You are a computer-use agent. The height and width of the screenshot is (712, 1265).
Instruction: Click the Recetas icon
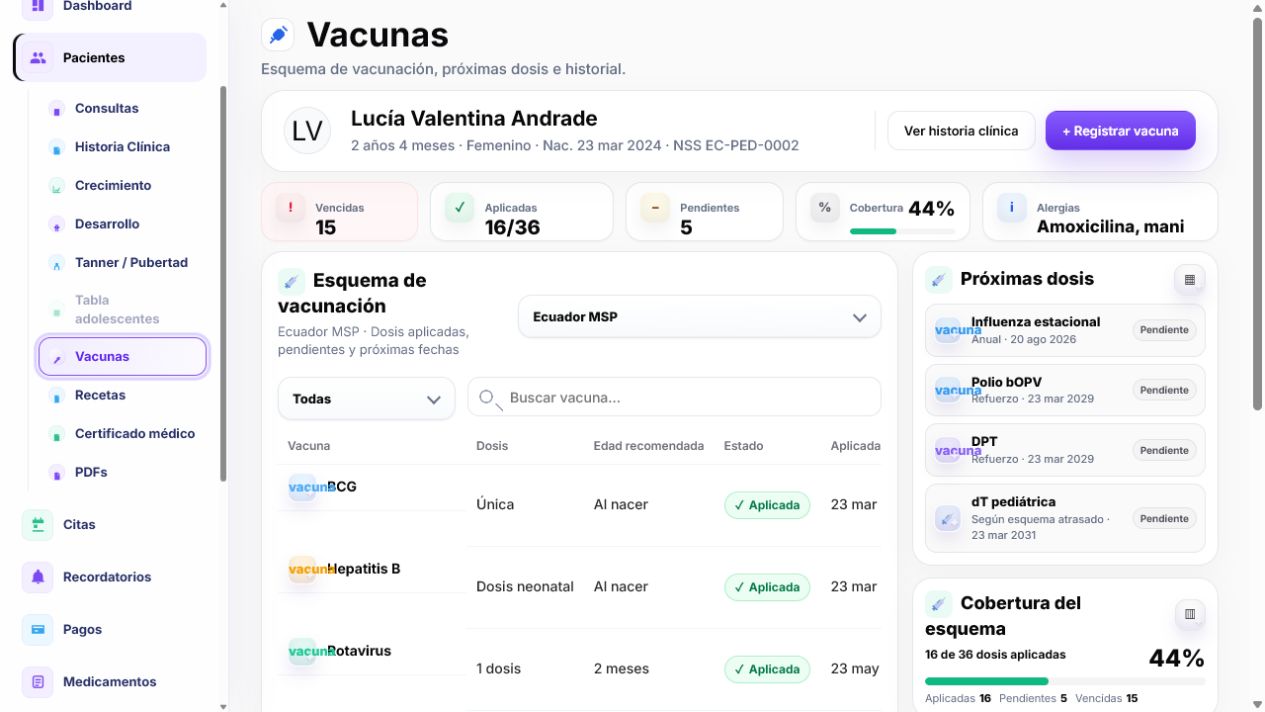pos(57,396)
